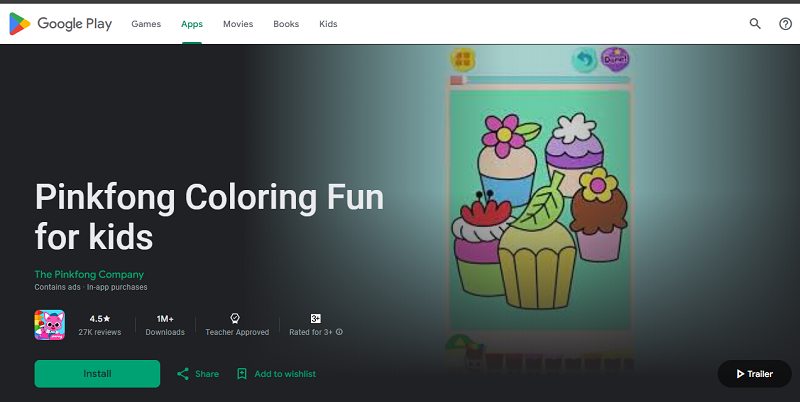
Task: Click the Share arrow icon
Action: click(x=183, y=374)
